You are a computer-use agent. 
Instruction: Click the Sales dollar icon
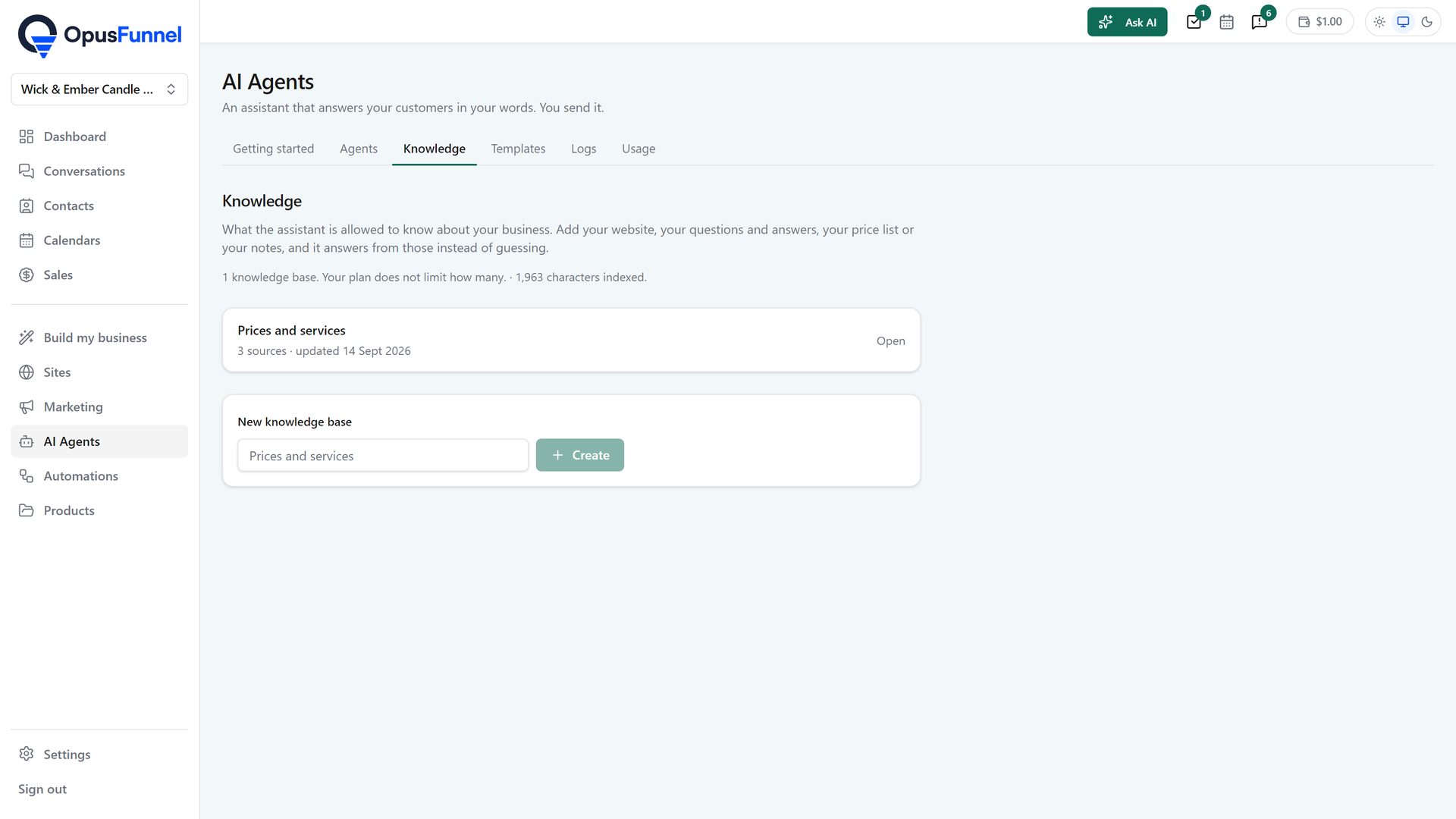[x=27, y=275]
